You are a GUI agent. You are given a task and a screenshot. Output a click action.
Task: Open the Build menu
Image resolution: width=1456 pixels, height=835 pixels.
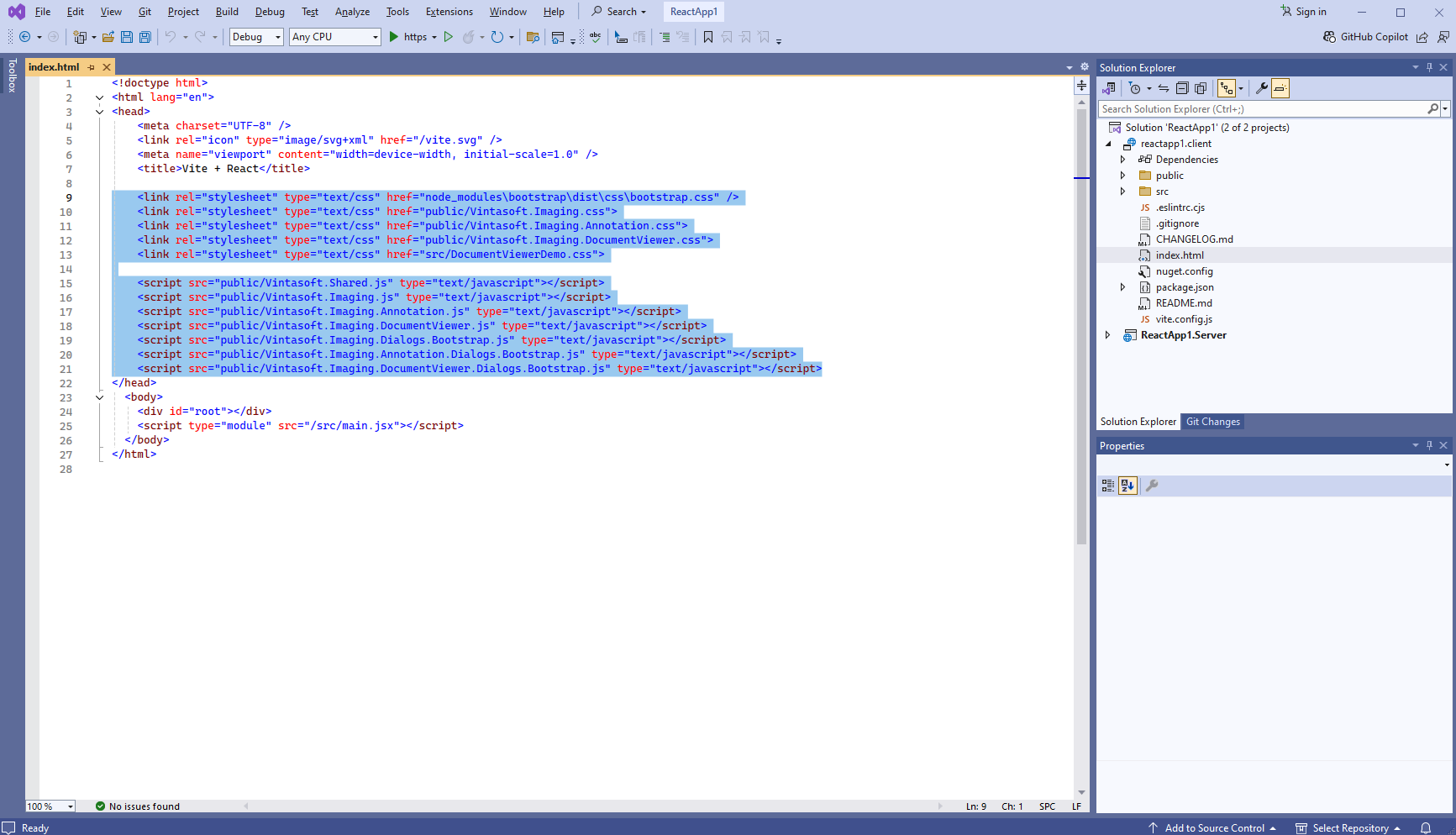(x=227, y=12)
